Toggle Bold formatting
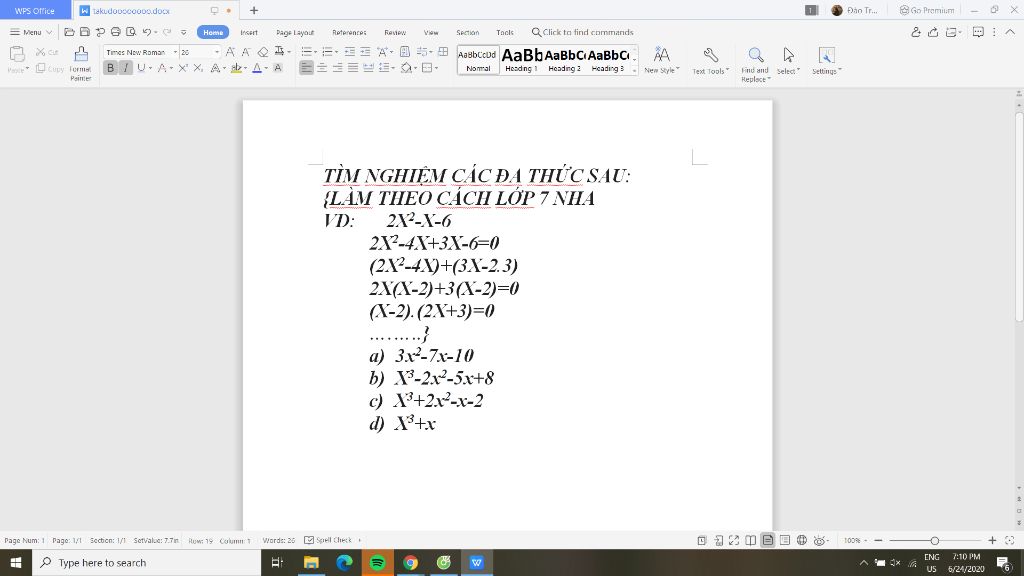The width and height of the screenshot is (1024, 576). tap(110, 68)
